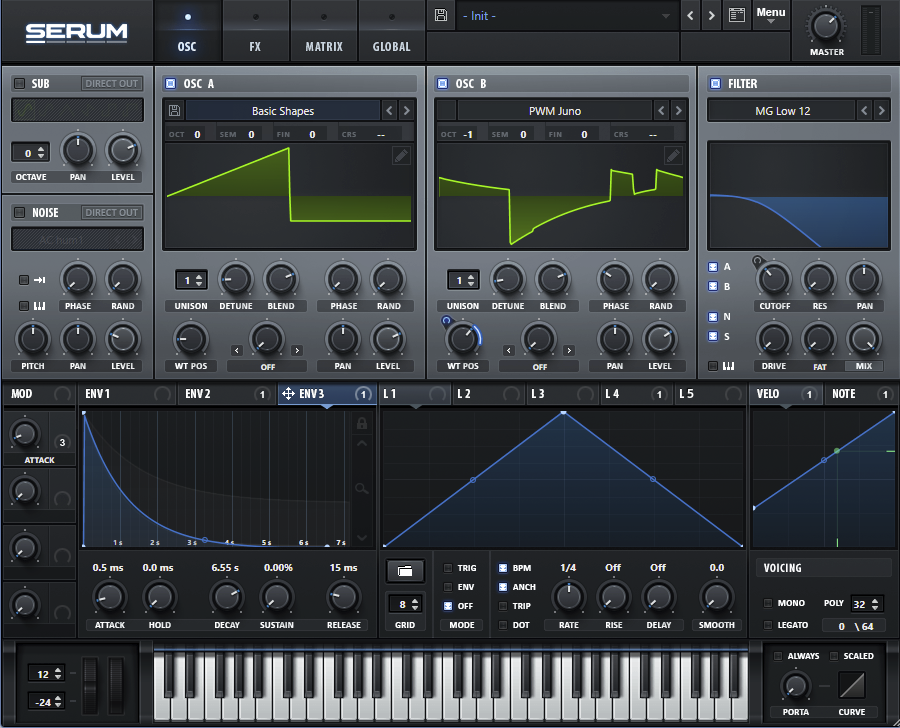900x728 pixels.
Task: Toggle noise keytrack piano icon
Action: (39, 306)
